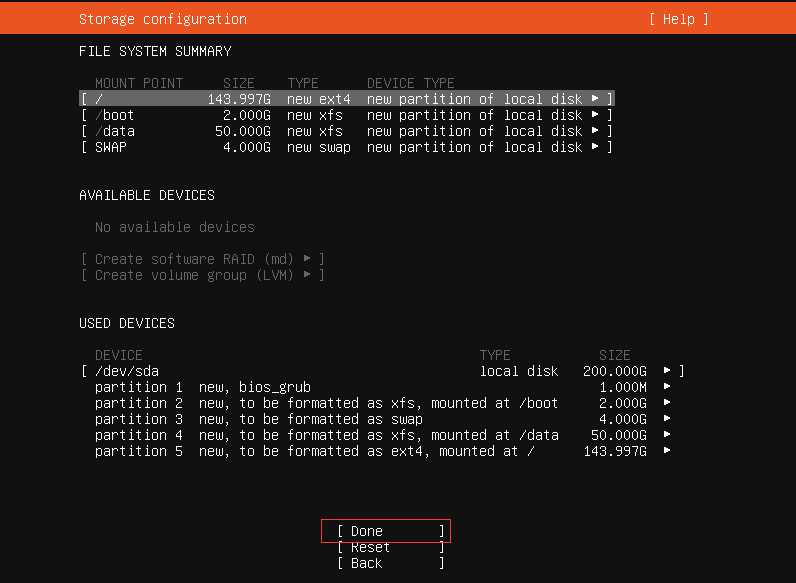Select the Done button
Image resolution: width=796 pixels, height=583 pixels.
390,531
